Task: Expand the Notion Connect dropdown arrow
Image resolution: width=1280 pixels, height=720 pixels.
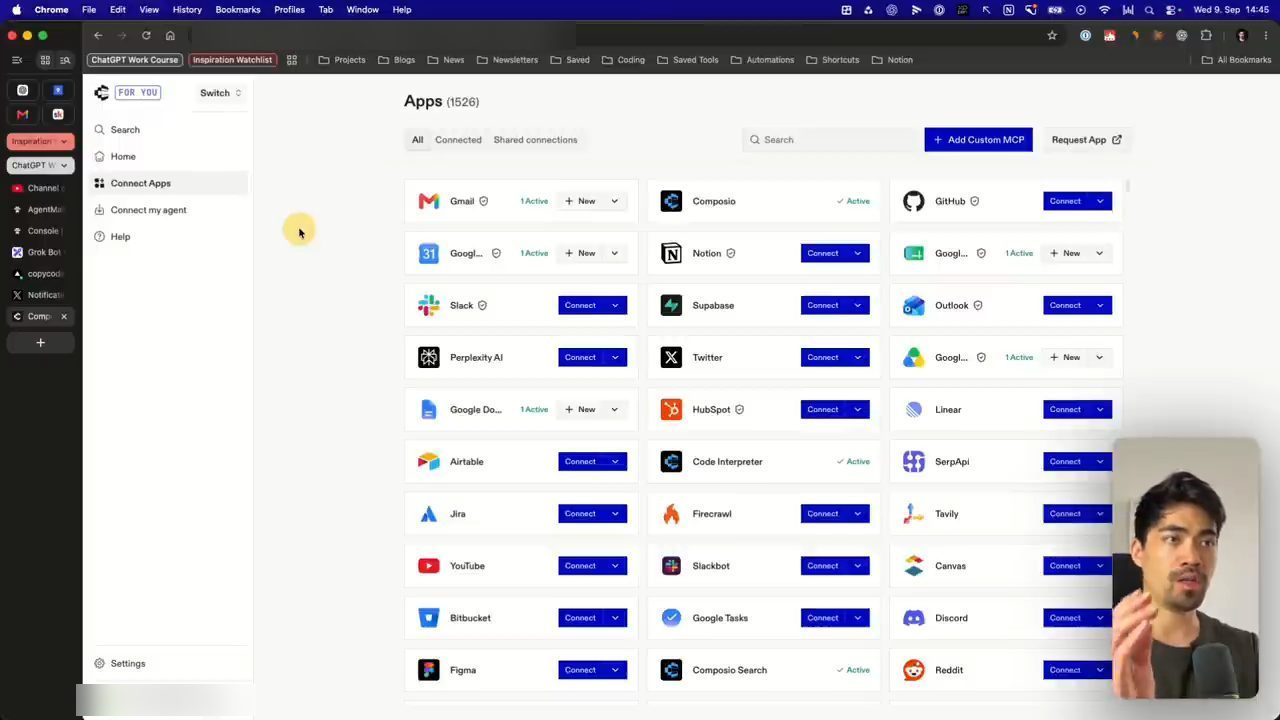Action: (858, 253)
